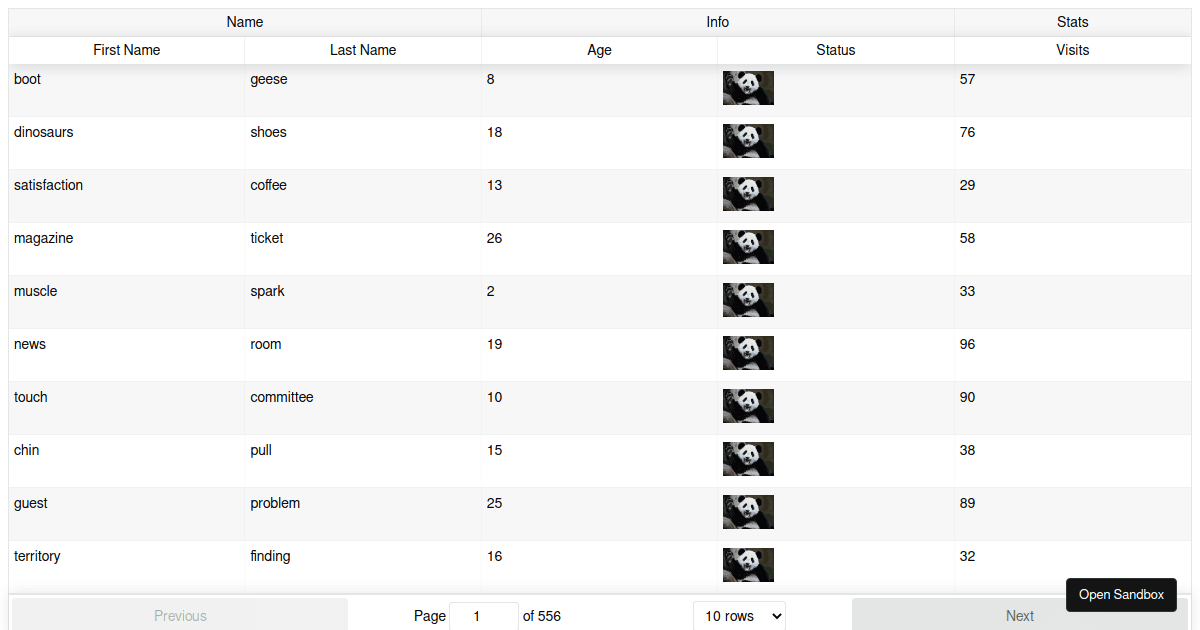Viewport: 1200px width, 630px height.
Task: Select the cell containing 'committee'
Action: coord(282,397)
